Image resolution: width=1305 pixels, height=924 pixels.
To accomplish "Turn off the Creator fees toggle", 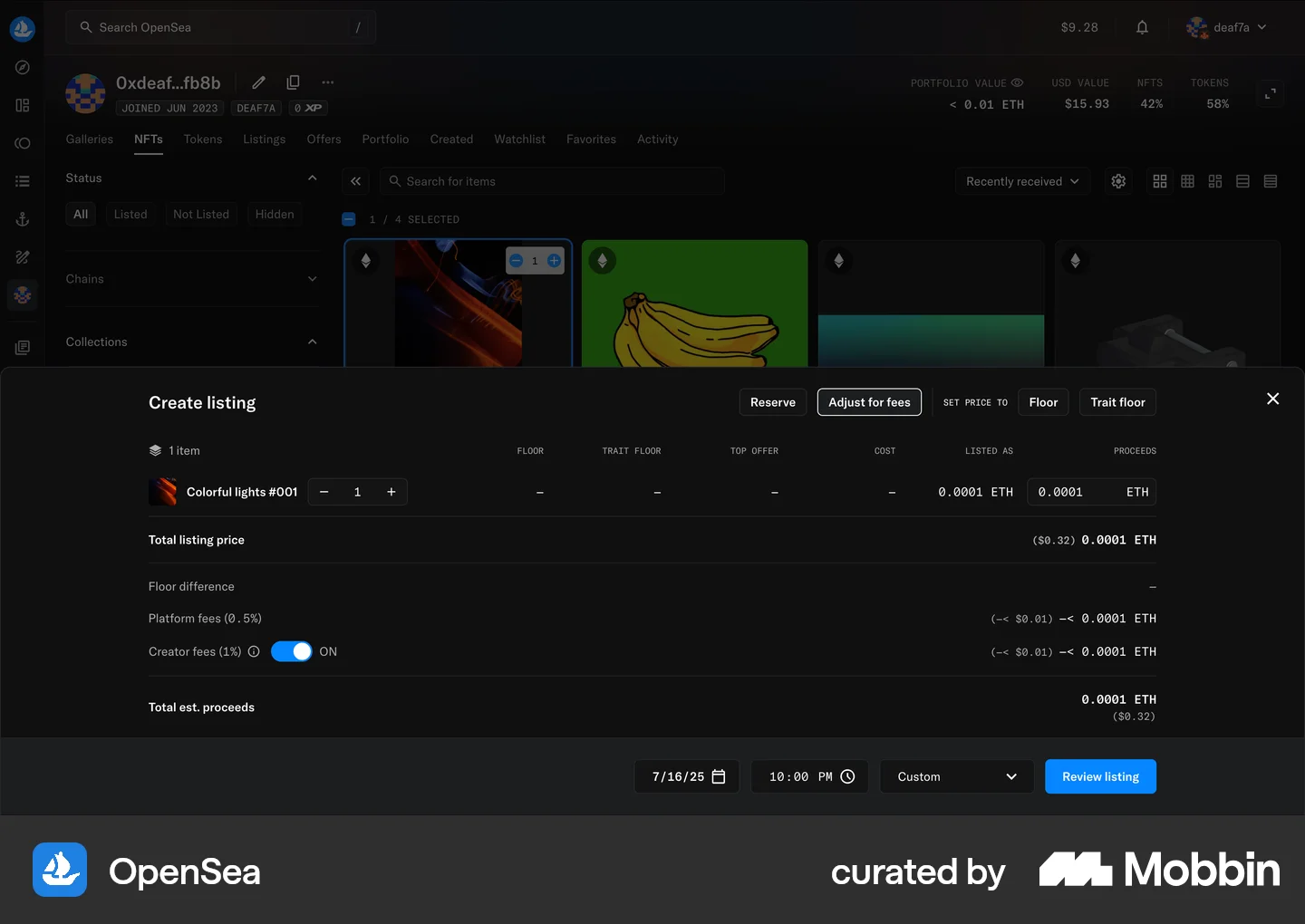I will pyautogui.click(x=292, y=651).
